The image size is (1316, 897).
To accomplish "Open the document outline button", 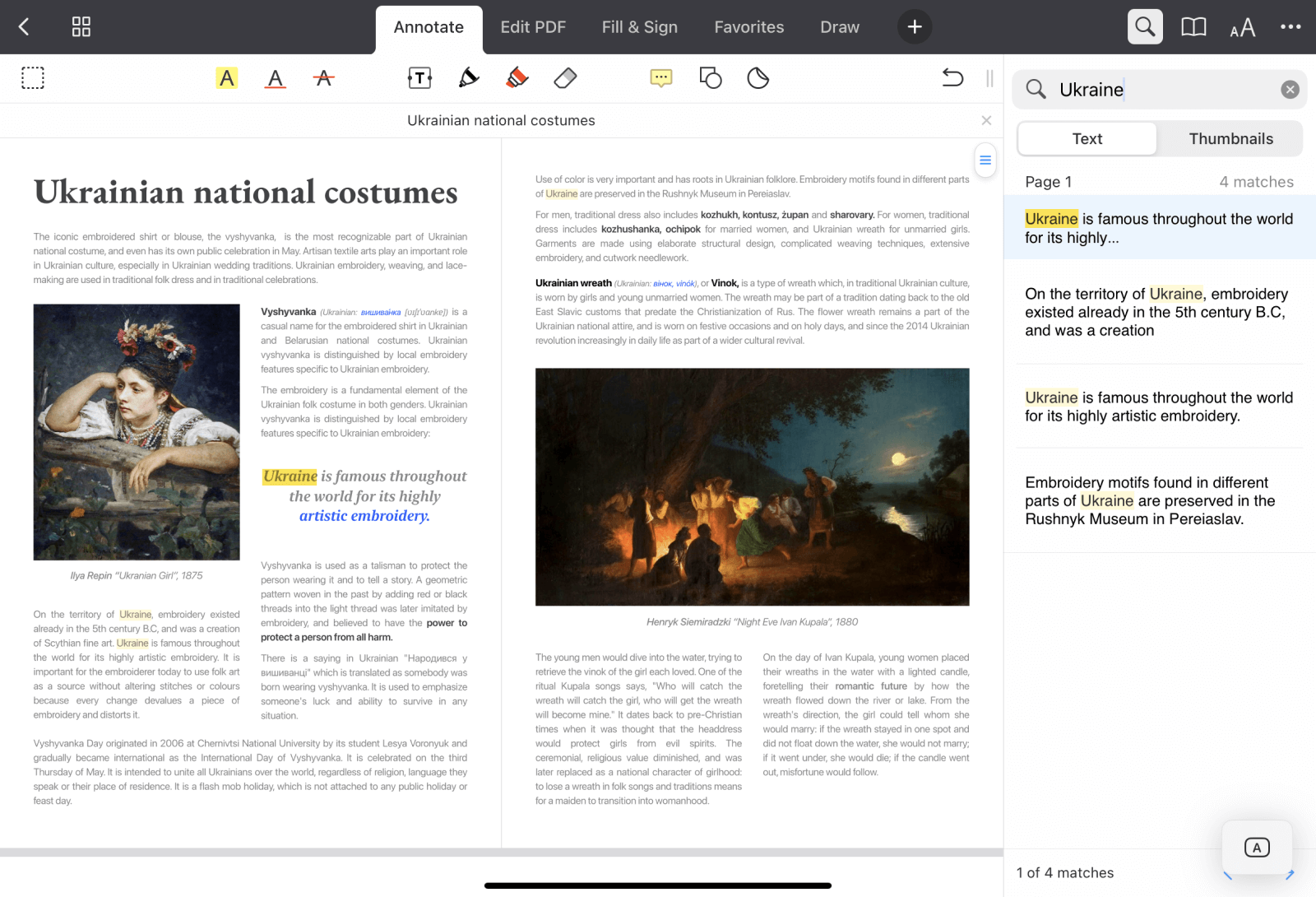I will click(x=985, y=160).
